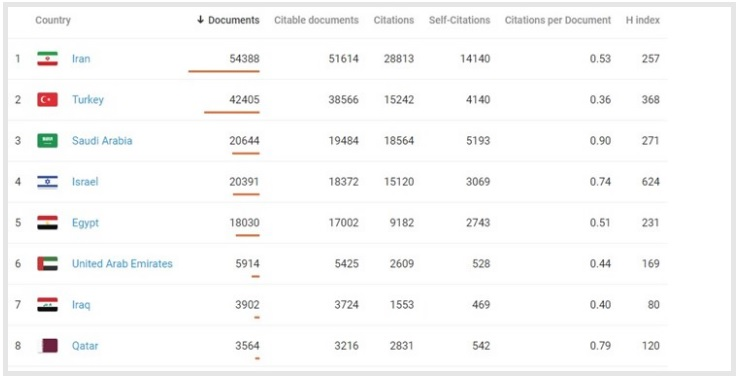Image resolution: width=740 pixels, height=377 pixels.
Task: Select self-citations value 4140
Action: click(x=478, y=100)
